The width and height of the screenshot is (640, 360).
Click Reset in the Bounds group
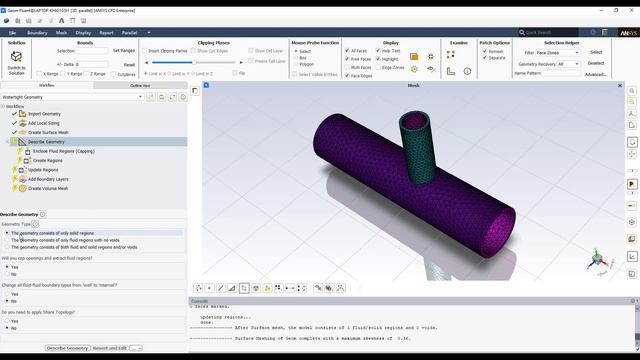[129, 64]
